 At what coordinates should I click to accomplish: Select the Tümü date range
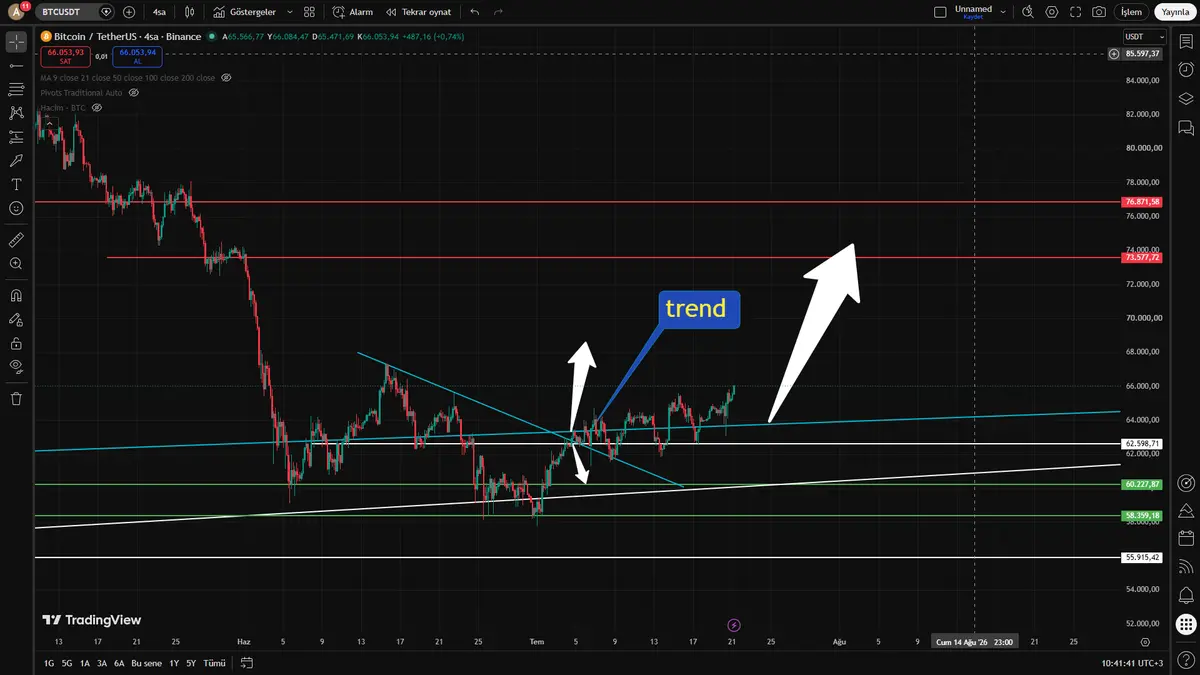click(x=215, y=663)
